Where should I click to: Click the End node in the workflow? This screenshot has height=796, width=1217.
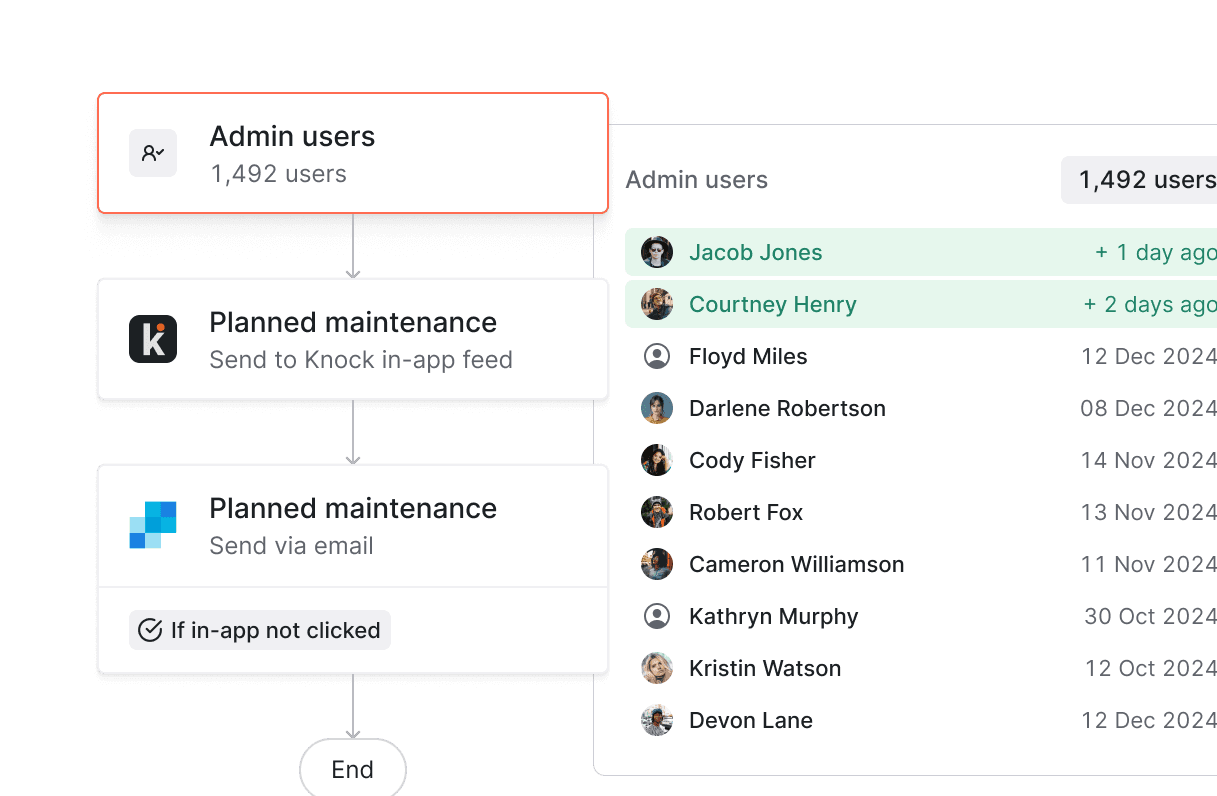[x=352, y=769]
